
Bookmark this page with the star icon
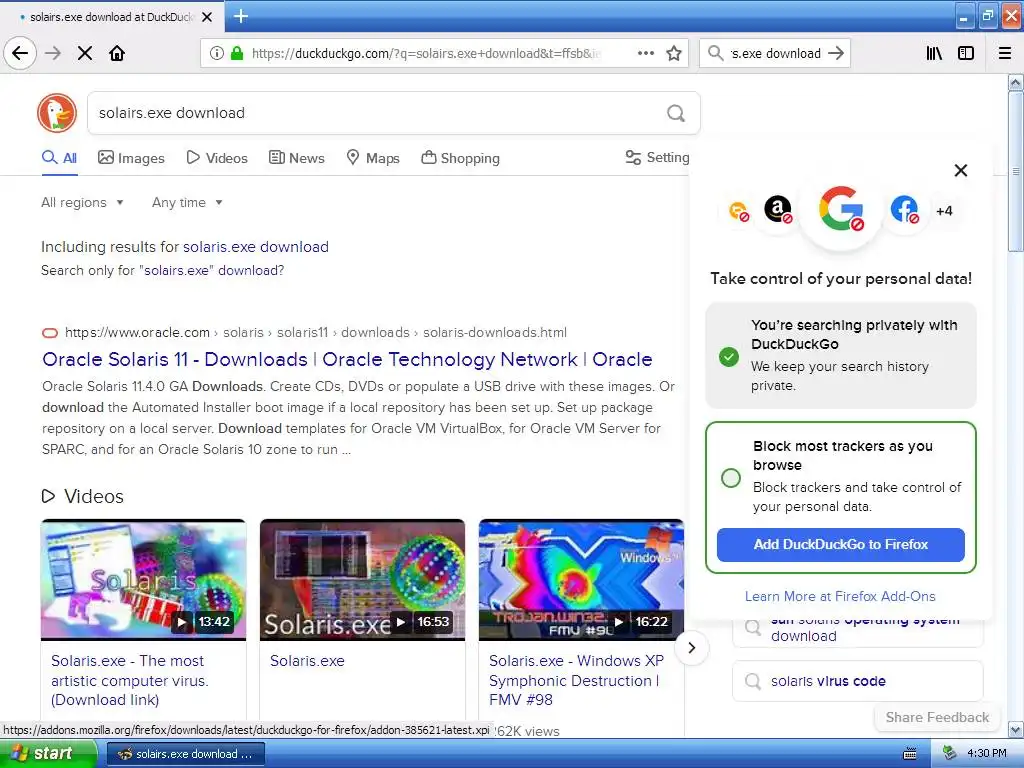click(x=674, y=53)
